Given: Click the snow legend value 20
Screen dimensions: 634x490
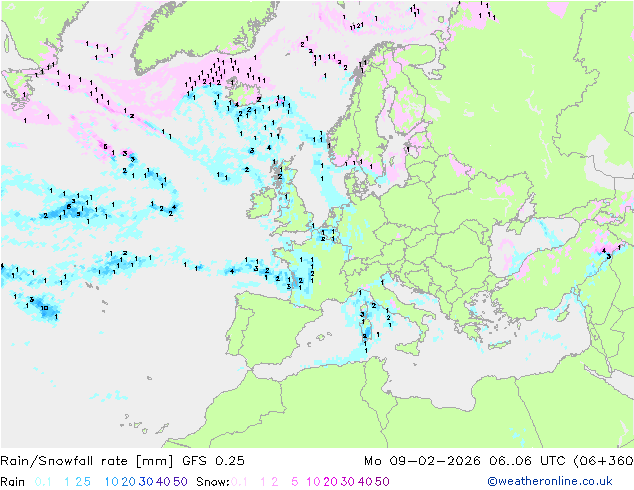Looking at the screenshot, I should (330, 482).
